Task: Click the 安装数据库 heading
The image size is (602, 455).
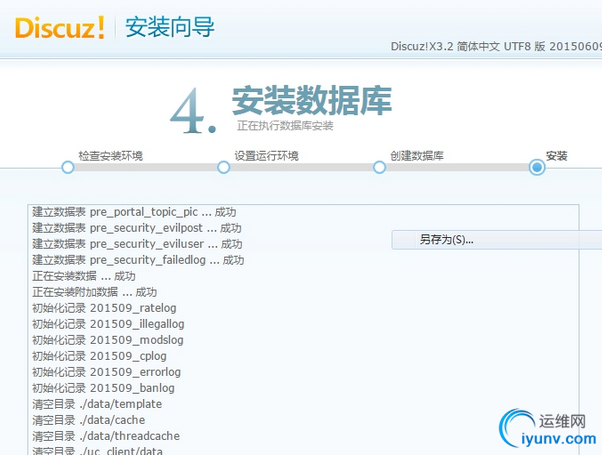Action: 312,101
